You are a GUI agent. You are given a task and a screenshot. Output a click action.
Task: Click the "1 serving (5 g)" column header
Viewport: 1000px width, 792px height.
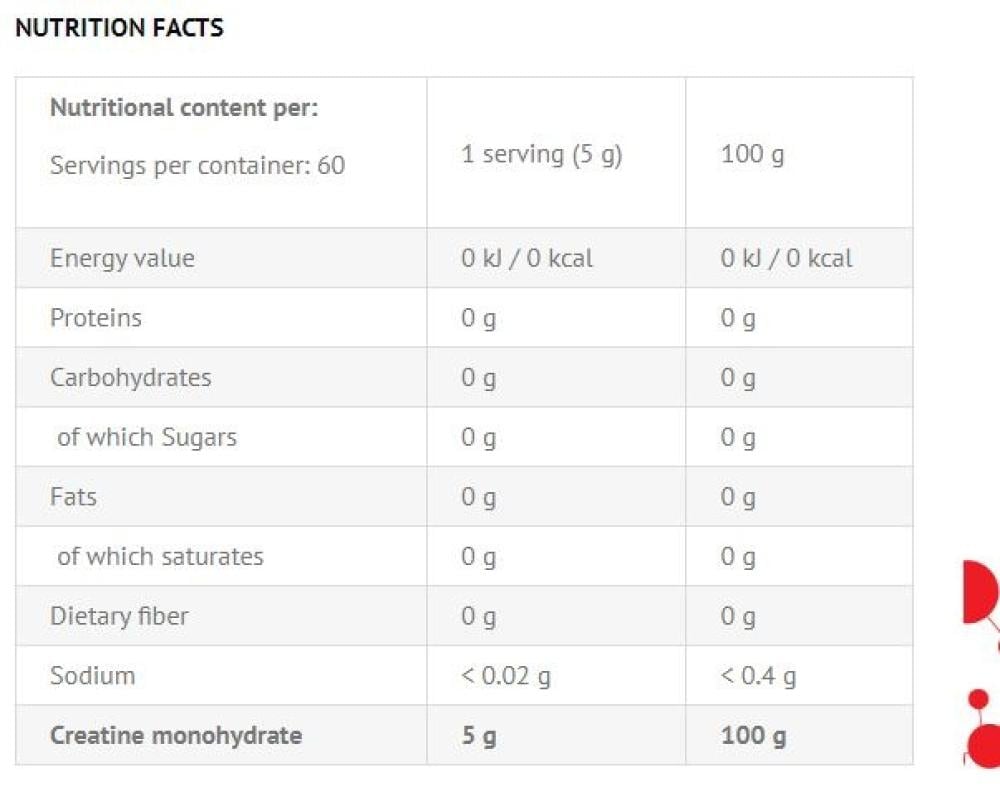pos(541,155)
